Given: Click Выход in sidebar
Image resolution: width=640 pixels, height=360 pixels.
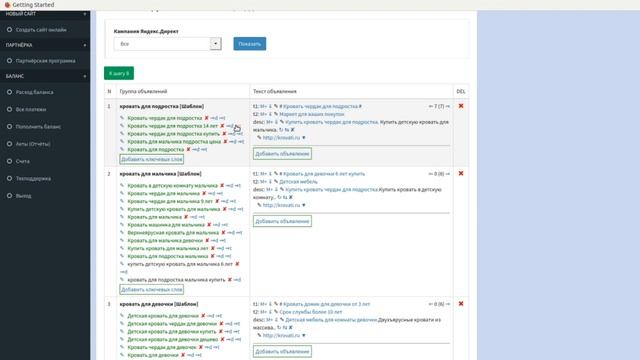Looking at the screenshot, I should [x=23, y=196].
